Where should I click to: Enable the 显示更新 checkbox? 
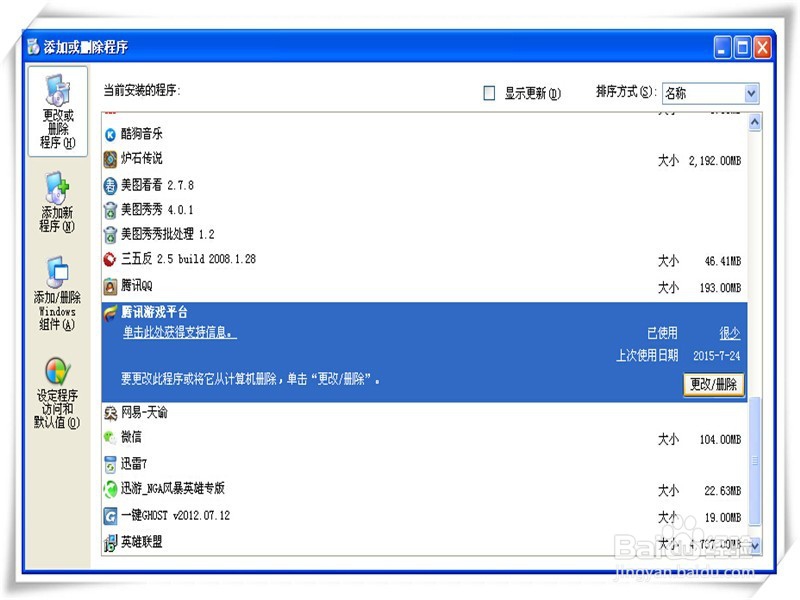click(489, 93)
